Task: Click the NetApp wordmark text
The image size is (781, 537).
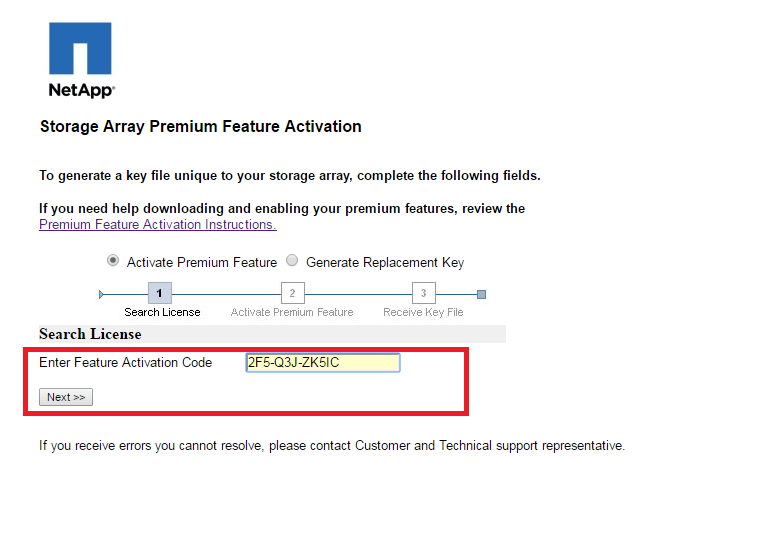Action: pyautogui.click(x=82, y=90)
